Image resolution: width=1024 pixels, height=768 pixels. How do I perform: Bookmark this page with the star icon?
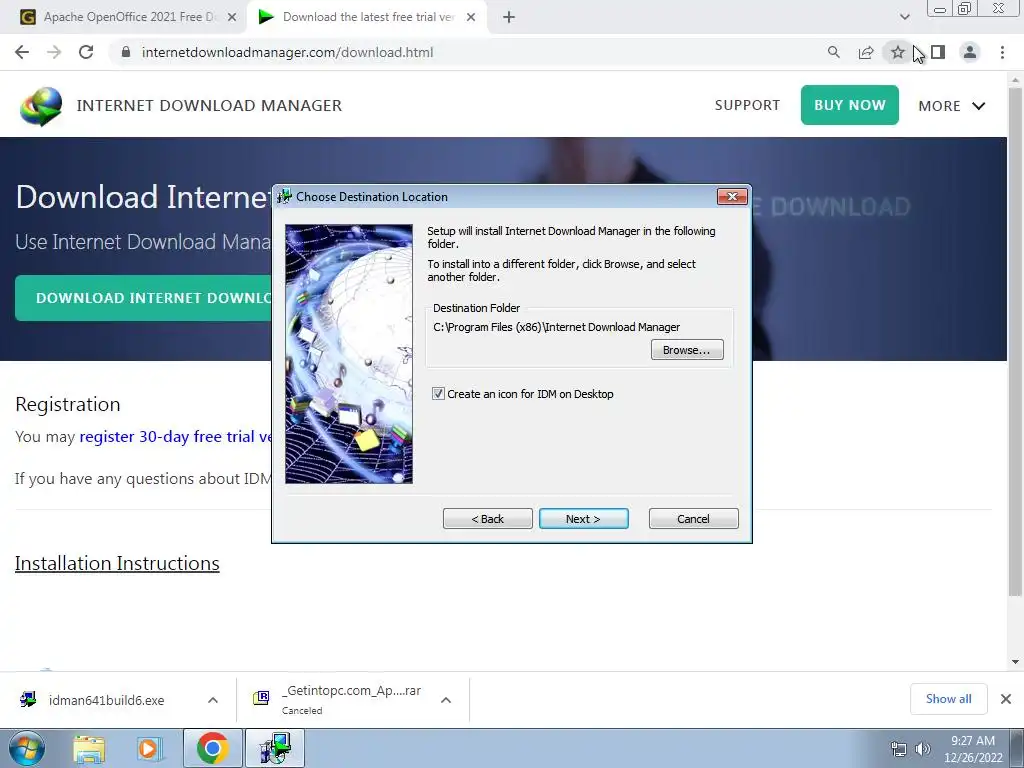click(x=898, y=52)
